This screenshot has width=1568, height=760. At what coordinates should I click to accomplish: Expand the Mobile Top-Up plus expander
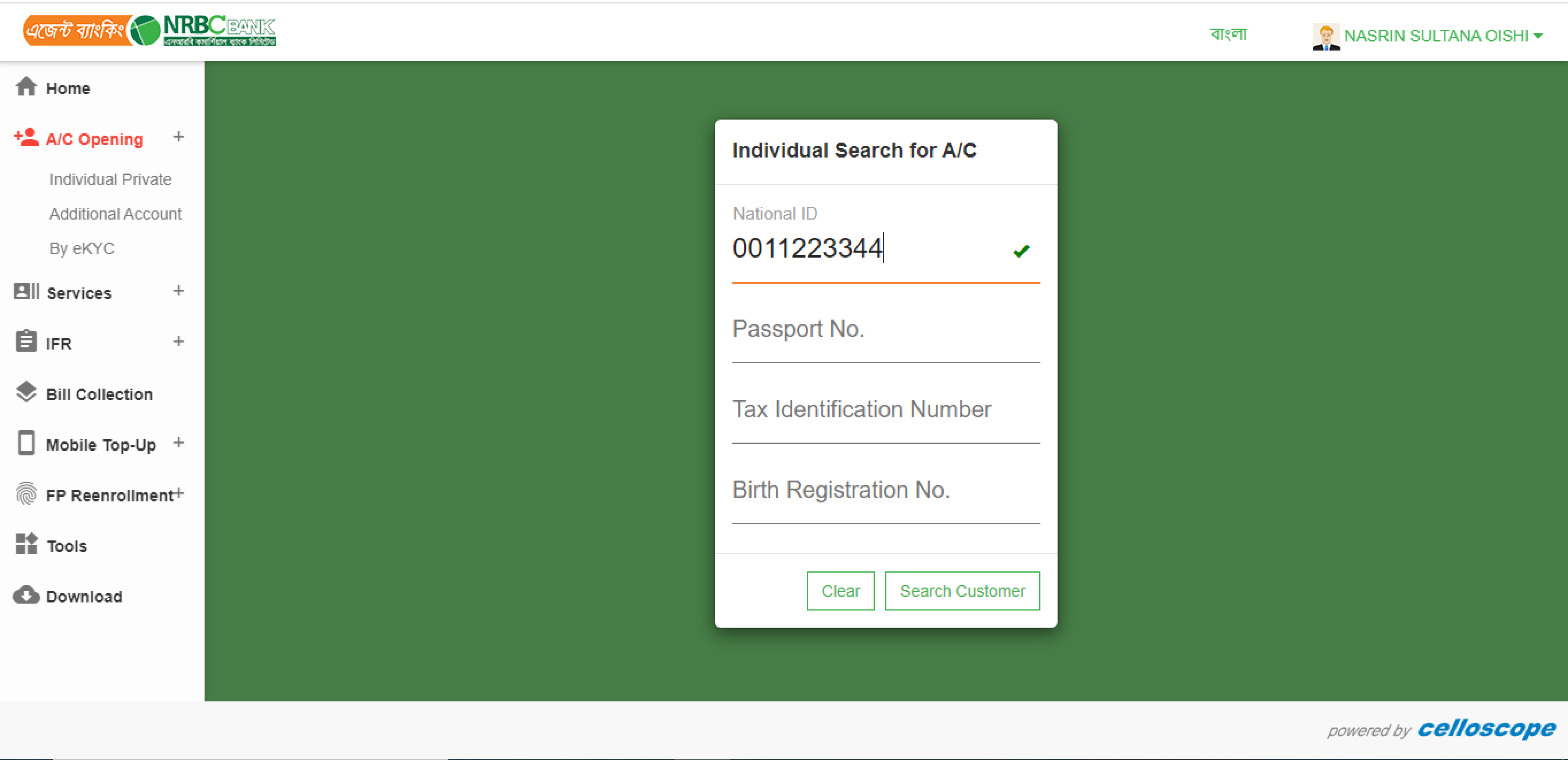click(x=178, y=443)
